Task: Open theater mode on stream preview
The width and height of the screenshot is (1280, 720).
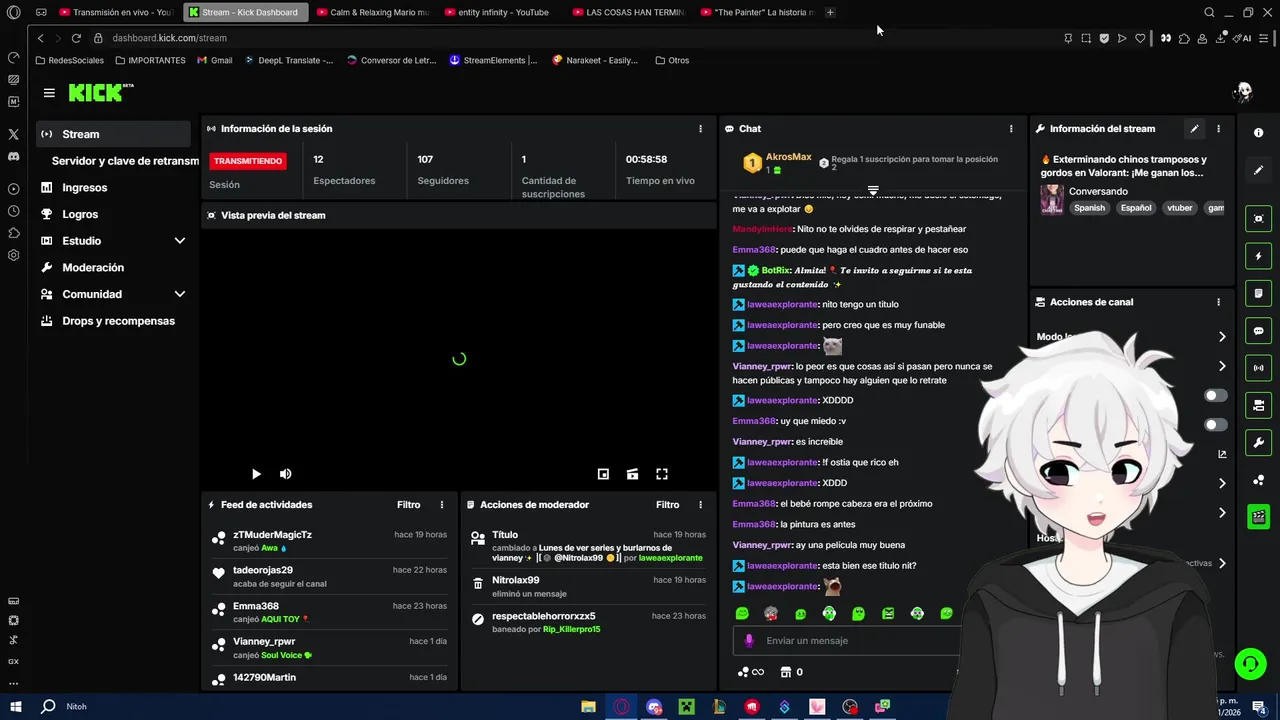Action: (633, 475)
